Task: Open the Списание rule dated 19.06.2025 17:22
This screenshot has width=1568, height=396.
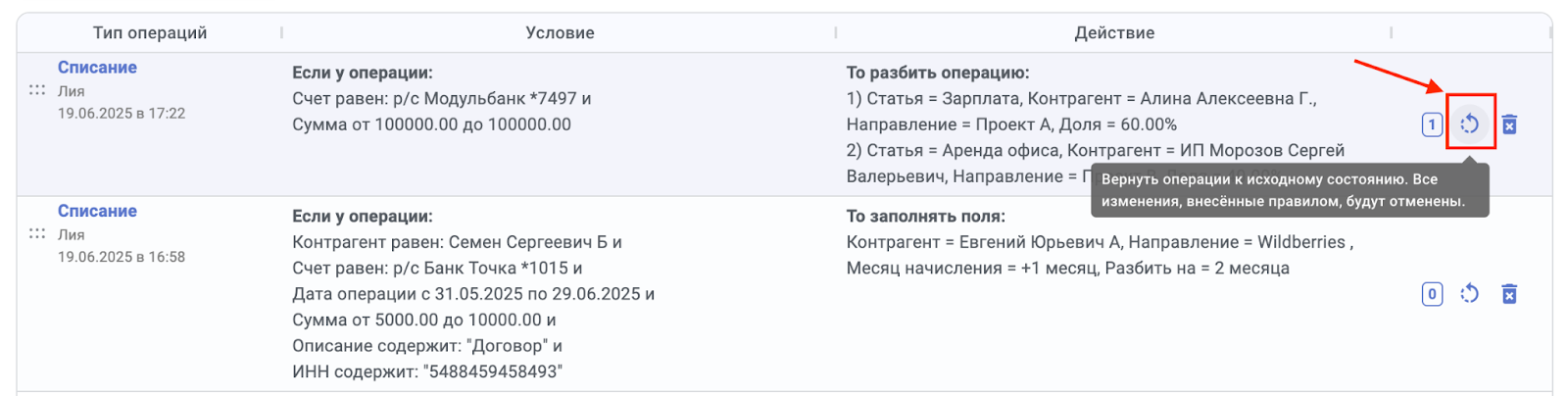Action: pos(97,68)
